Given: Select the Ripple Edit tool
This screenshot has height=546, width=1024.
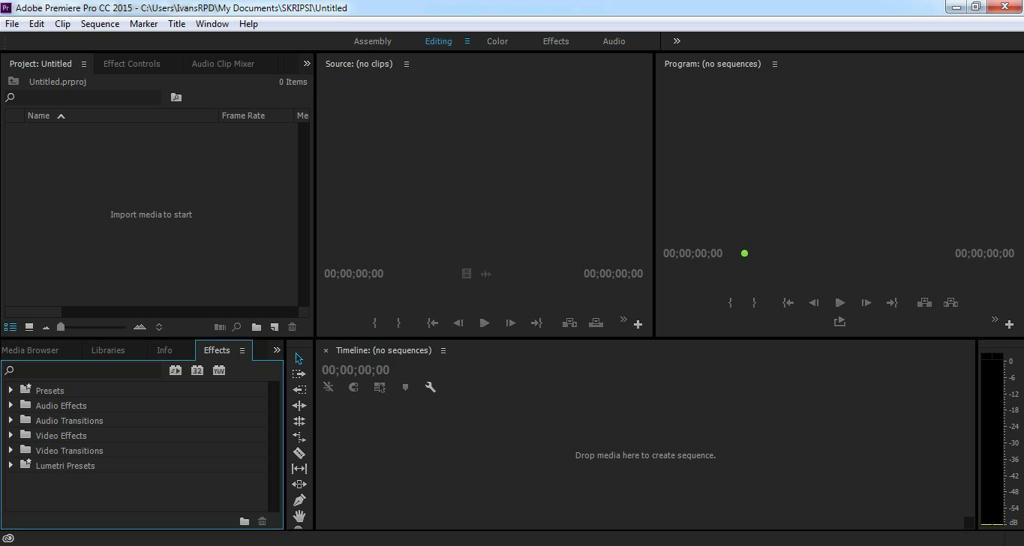Looking at the screenshot, I should coord(299,406).
